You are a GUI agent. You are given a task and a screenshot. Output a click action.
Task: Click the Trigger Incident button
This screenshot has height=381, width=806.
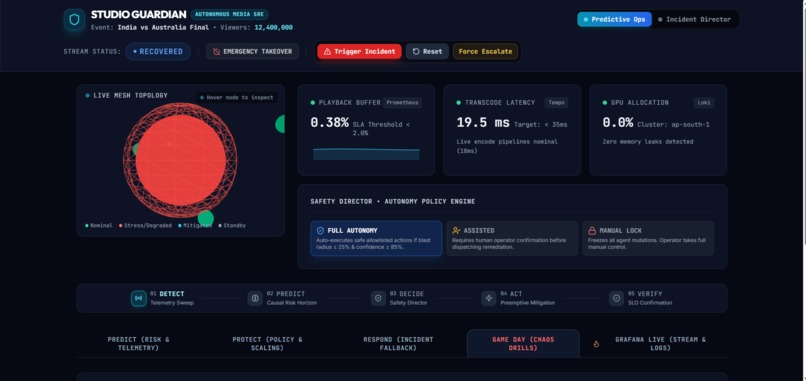359,51
